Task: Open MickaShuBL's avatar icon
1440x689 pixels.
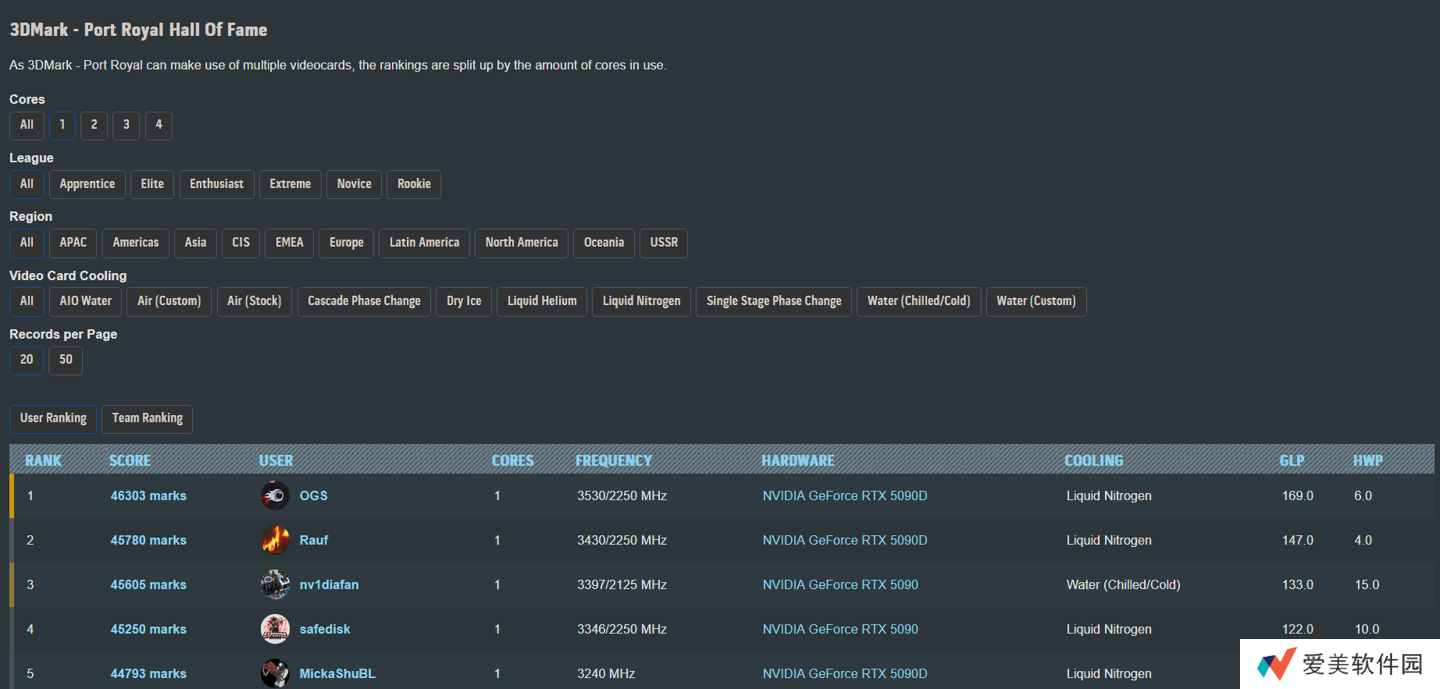Action: pyautogui.click(x=275, y=673)
